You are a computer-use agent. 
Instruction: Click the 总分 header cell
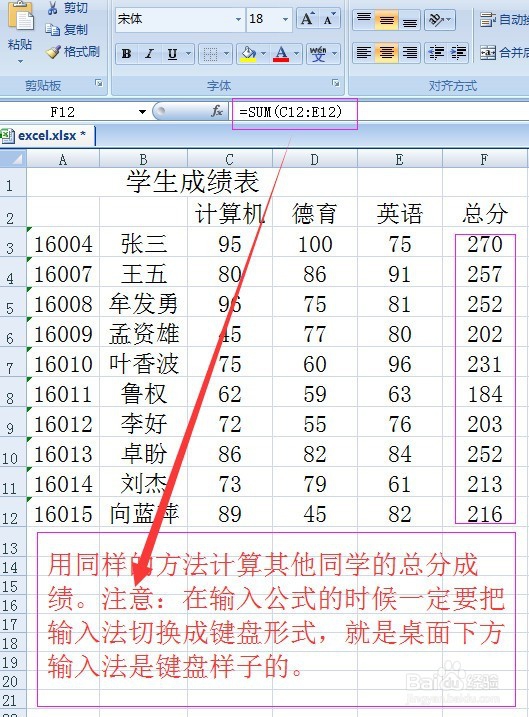click(485, 214)
